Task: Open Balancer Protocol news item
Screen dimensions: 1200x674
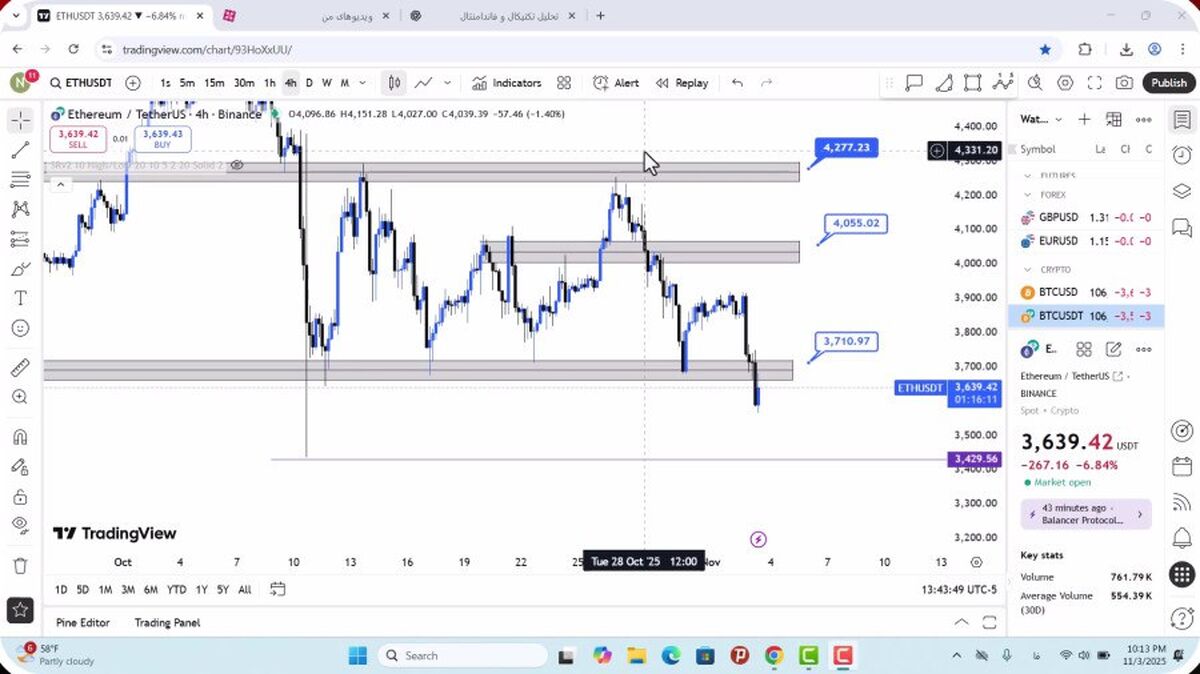Action: 1086,514
